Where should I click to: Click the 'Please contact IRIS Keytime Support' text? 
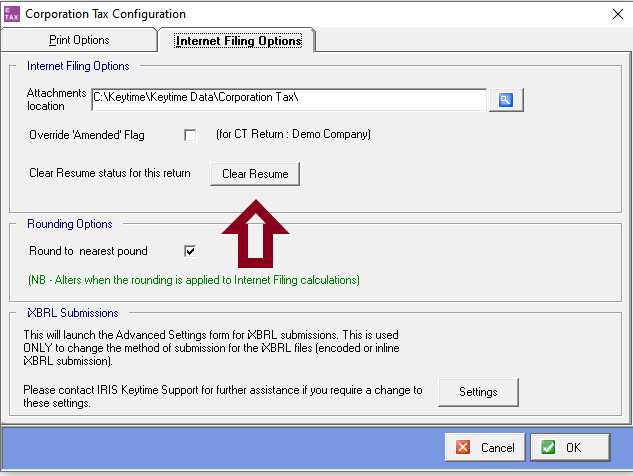(222, 396)
